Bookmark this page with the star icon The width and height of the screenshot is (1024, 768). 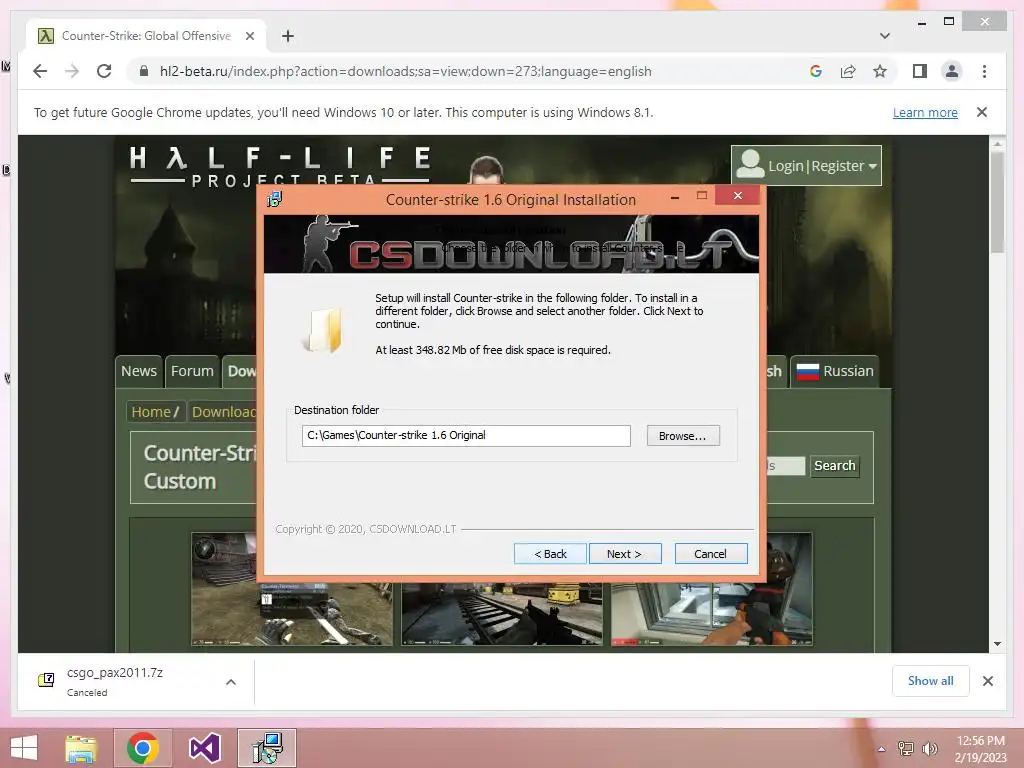tap(880, 71)
